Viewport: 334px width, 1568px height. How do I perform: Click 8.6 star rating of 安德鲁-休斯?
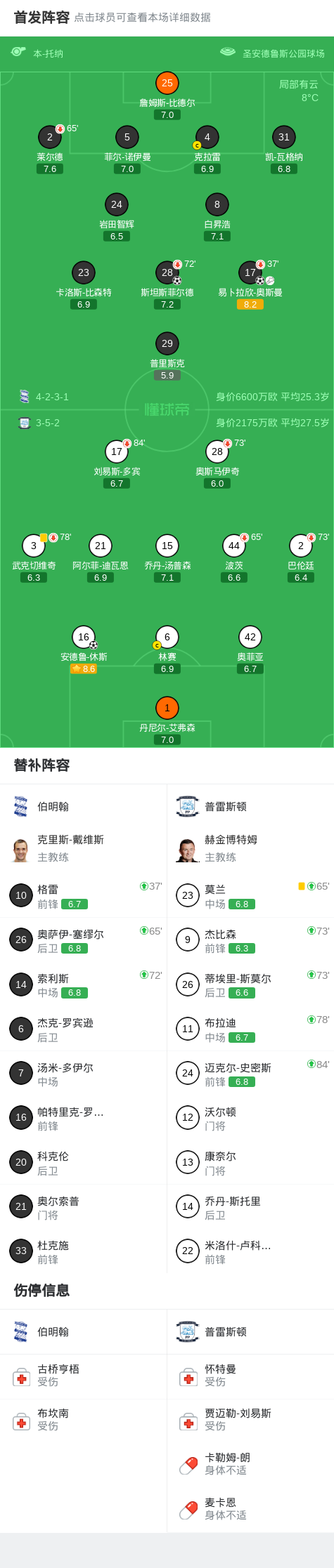(x=84, y=669)
